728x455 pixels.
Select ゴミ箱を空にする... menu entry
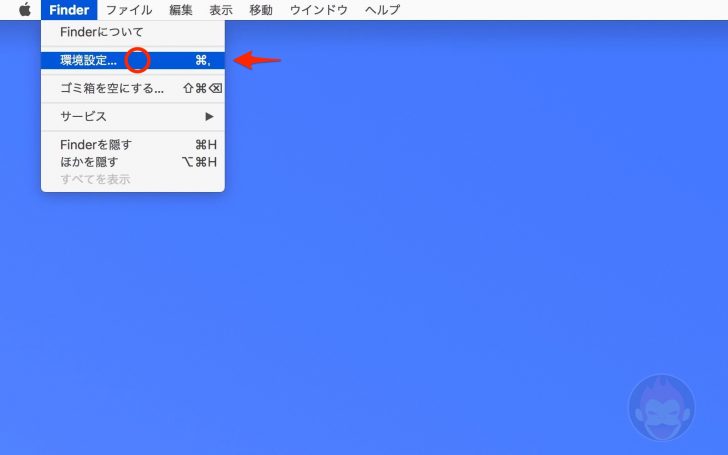click(x=133, y=88)
